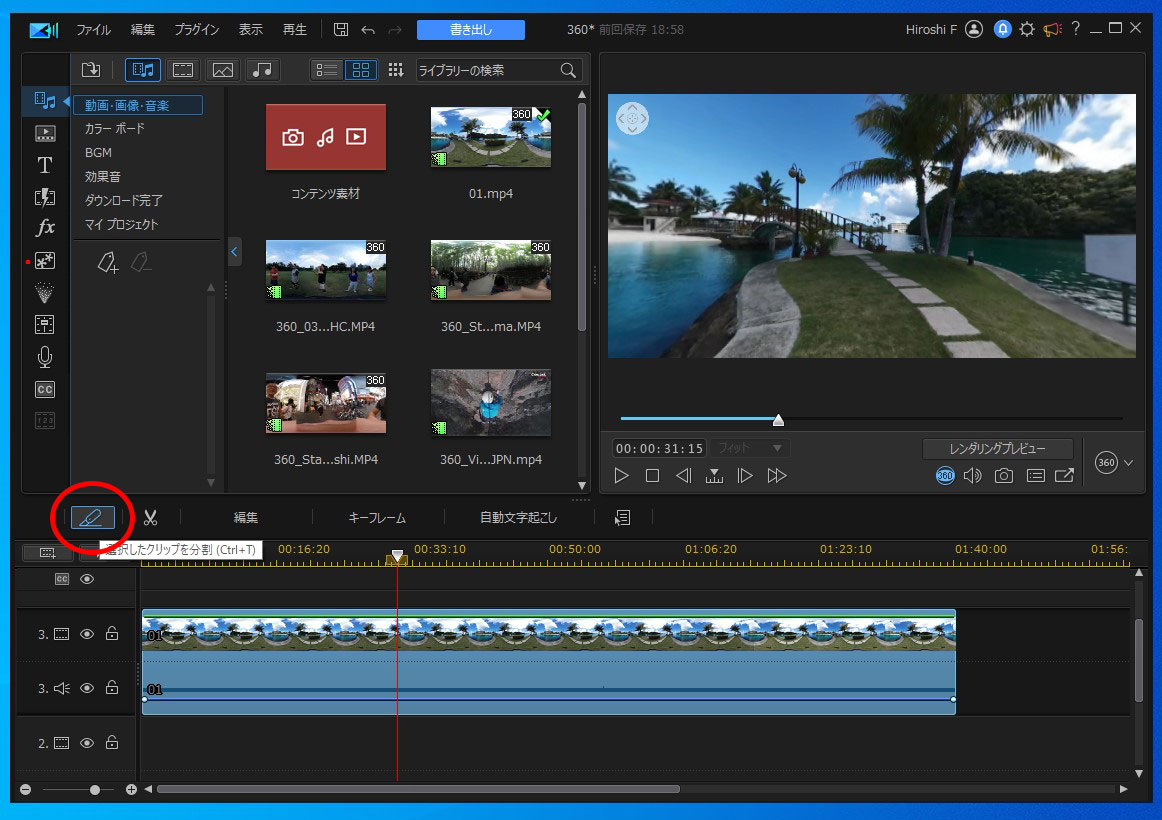Take a snapshot with camera icon

pyautogui.click(x=1003, y=476)
